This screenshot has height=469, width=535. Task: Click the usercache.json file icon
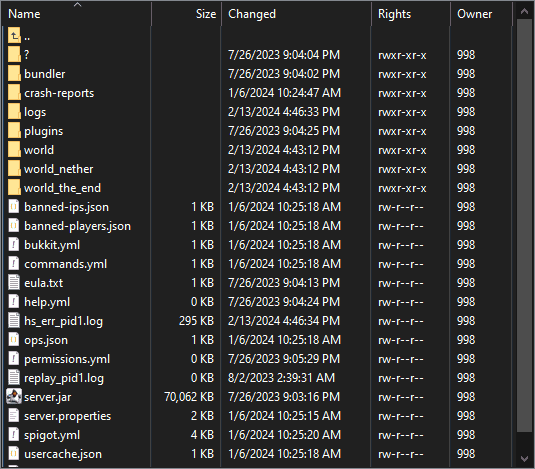pos(14,454)
